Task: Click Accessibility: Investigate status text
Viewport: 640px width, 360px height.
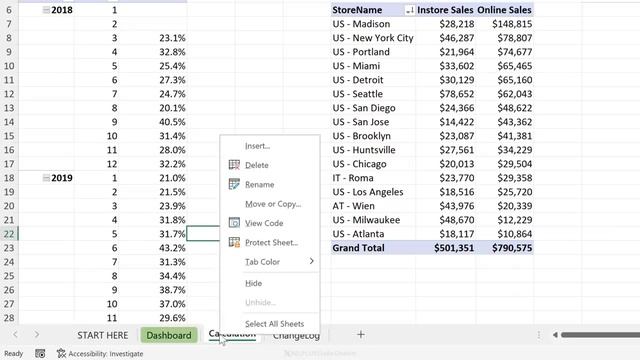Action: (106, 353)
